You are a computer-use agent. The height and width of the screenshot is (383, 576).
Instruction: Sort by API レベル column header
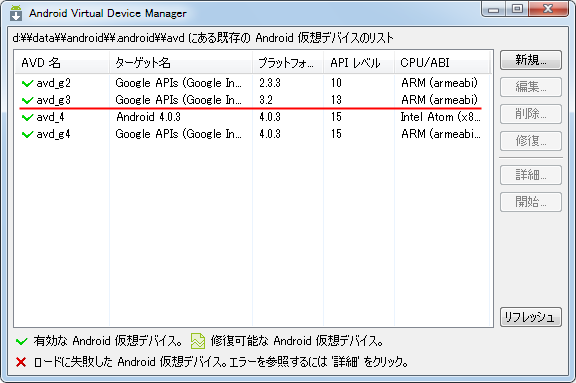point(359,63)
